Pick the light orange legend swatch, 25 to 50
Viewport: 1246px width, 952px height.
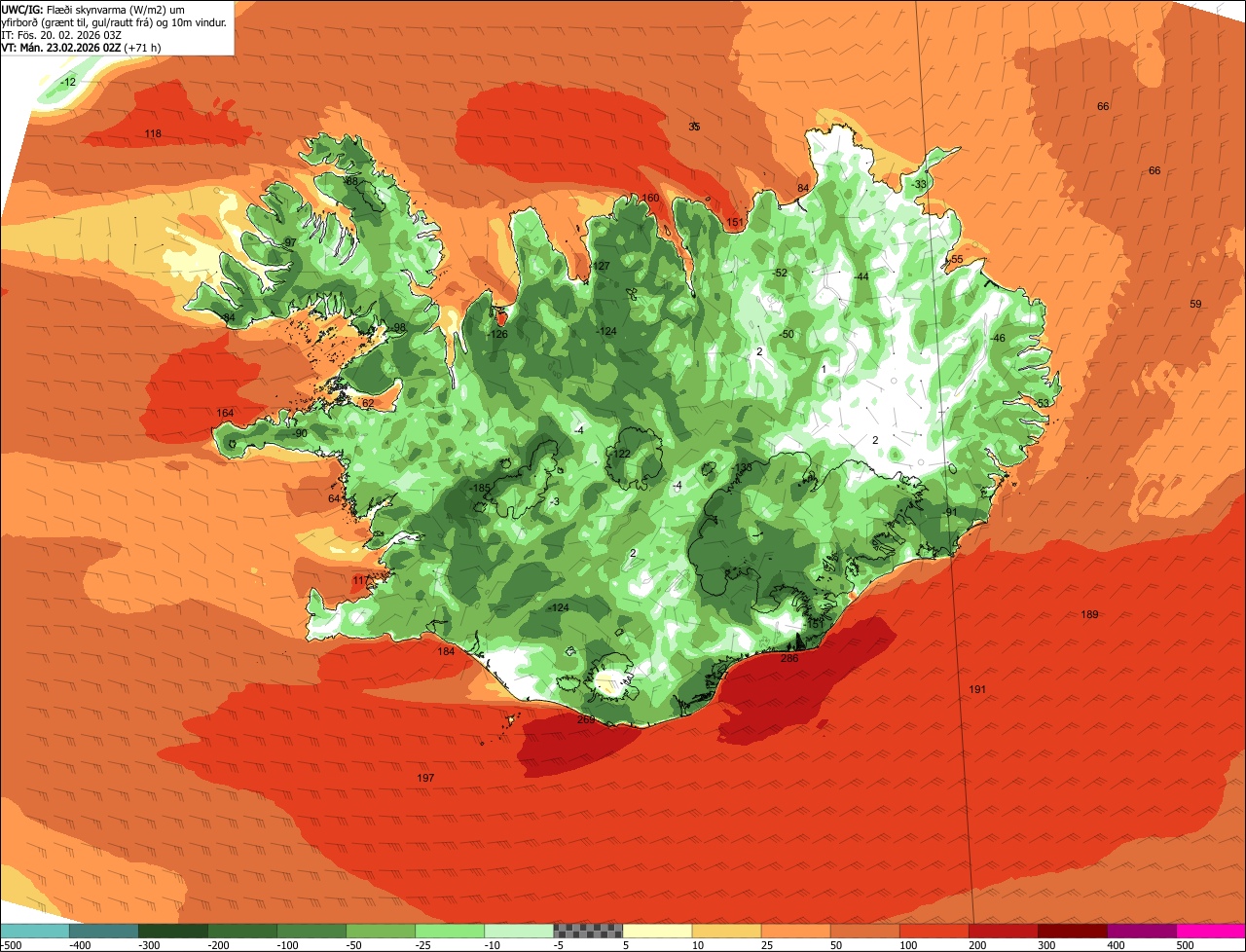pyautogui.click(x=795, y=931)
